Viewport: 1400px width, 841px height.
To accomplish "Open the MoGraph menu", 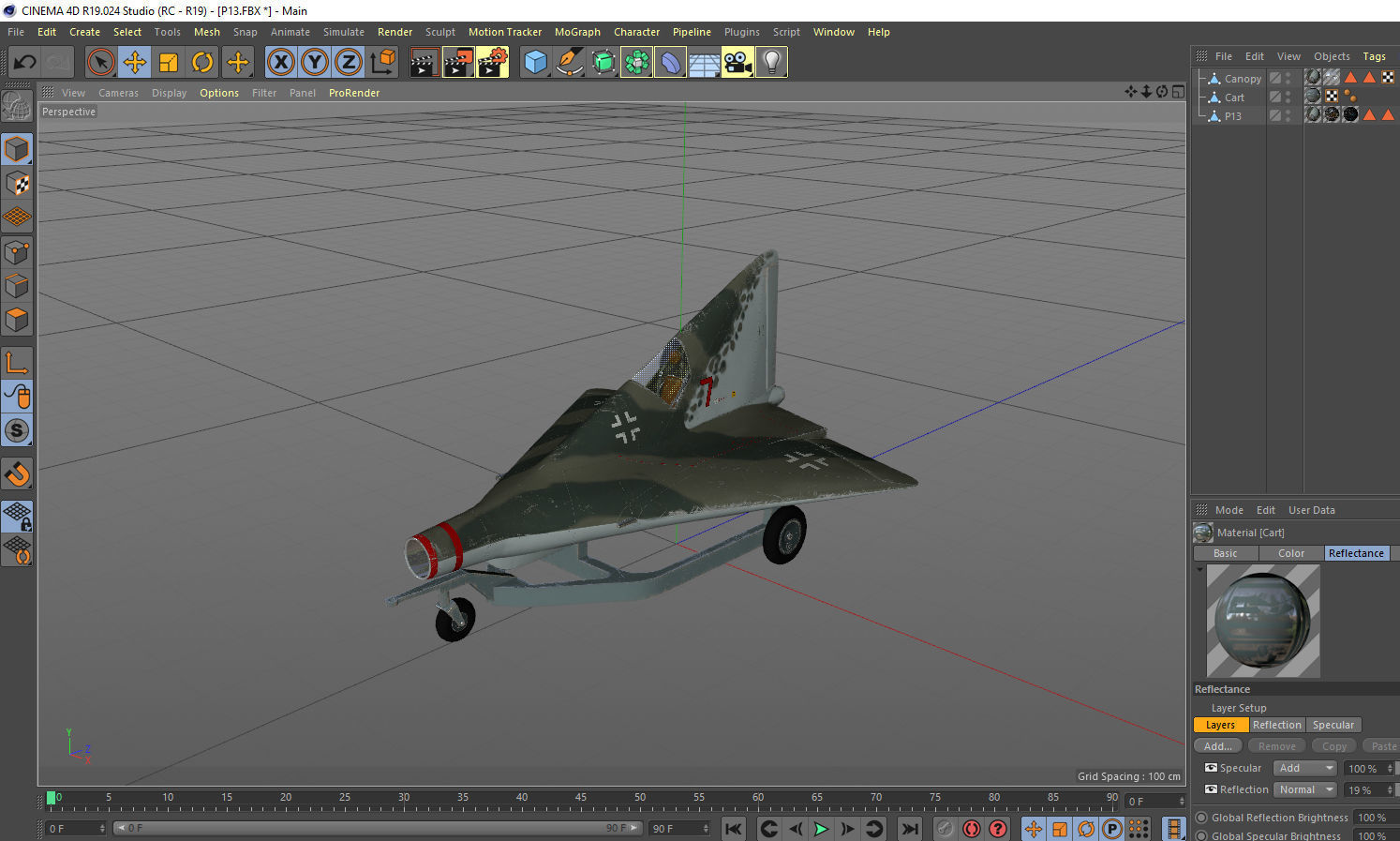I will [577, 32].
